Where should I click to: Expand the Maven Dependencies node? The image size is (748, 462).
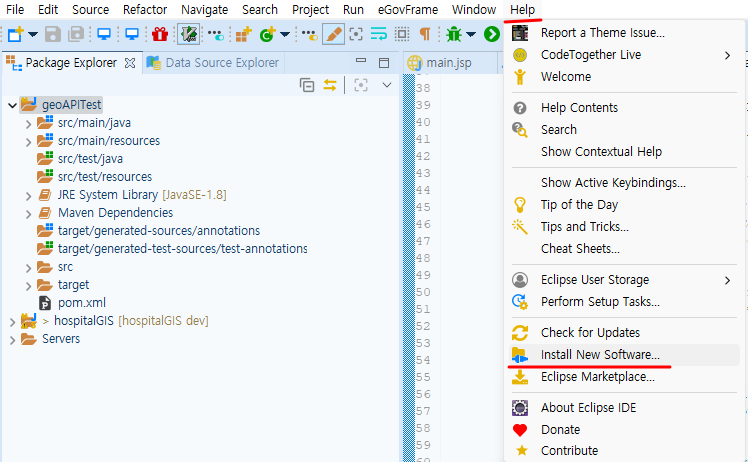click(28, 214)
